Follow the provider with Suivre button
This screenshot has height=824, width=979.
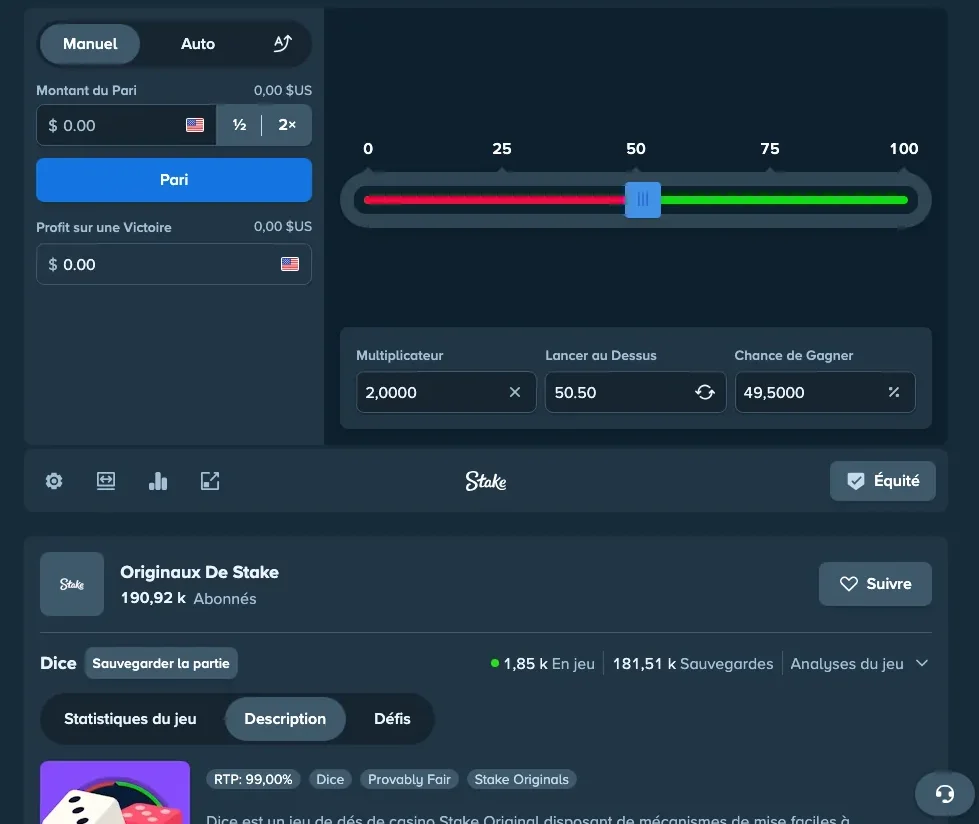click(875, 584)
